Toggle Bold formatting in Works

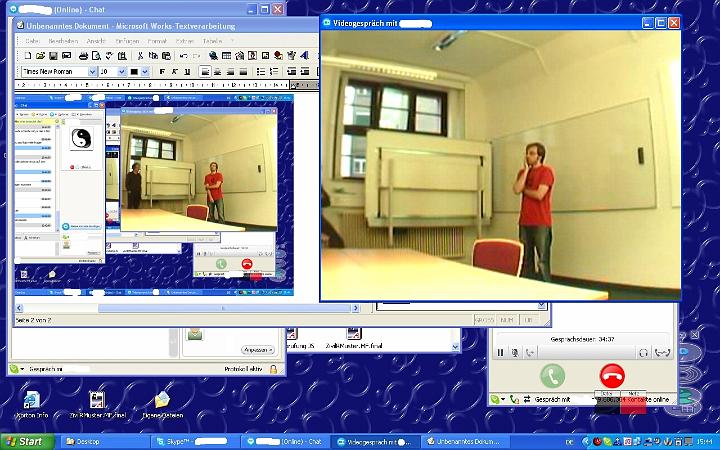point(162,72)
